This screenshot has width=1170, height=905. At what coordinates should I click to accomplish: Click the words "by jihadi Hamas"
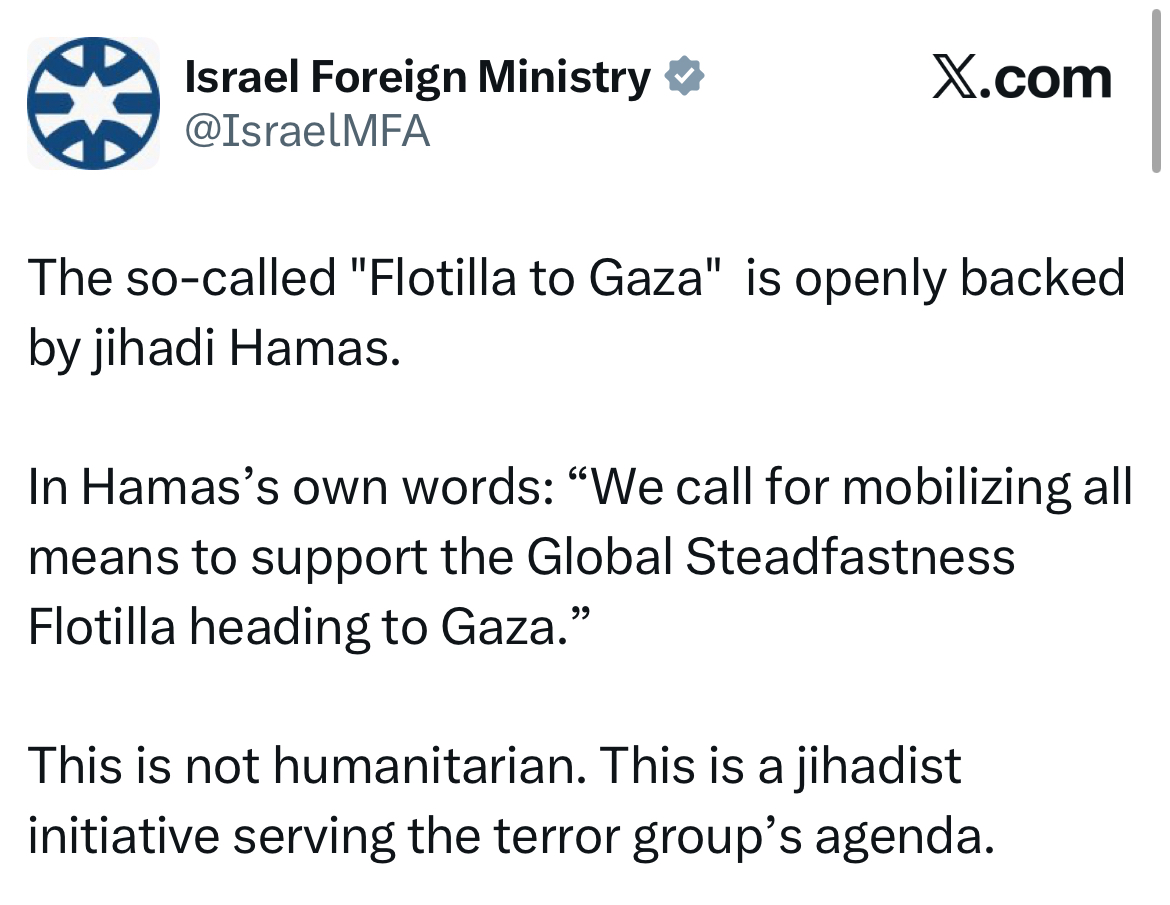(x=208, y=350)
